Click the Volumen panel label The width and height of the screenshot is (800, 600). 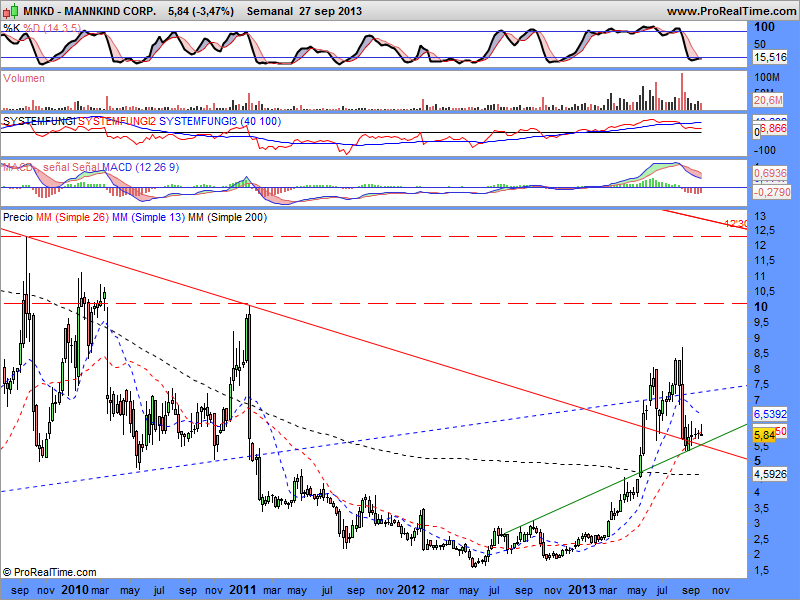(x=23, y=78)
